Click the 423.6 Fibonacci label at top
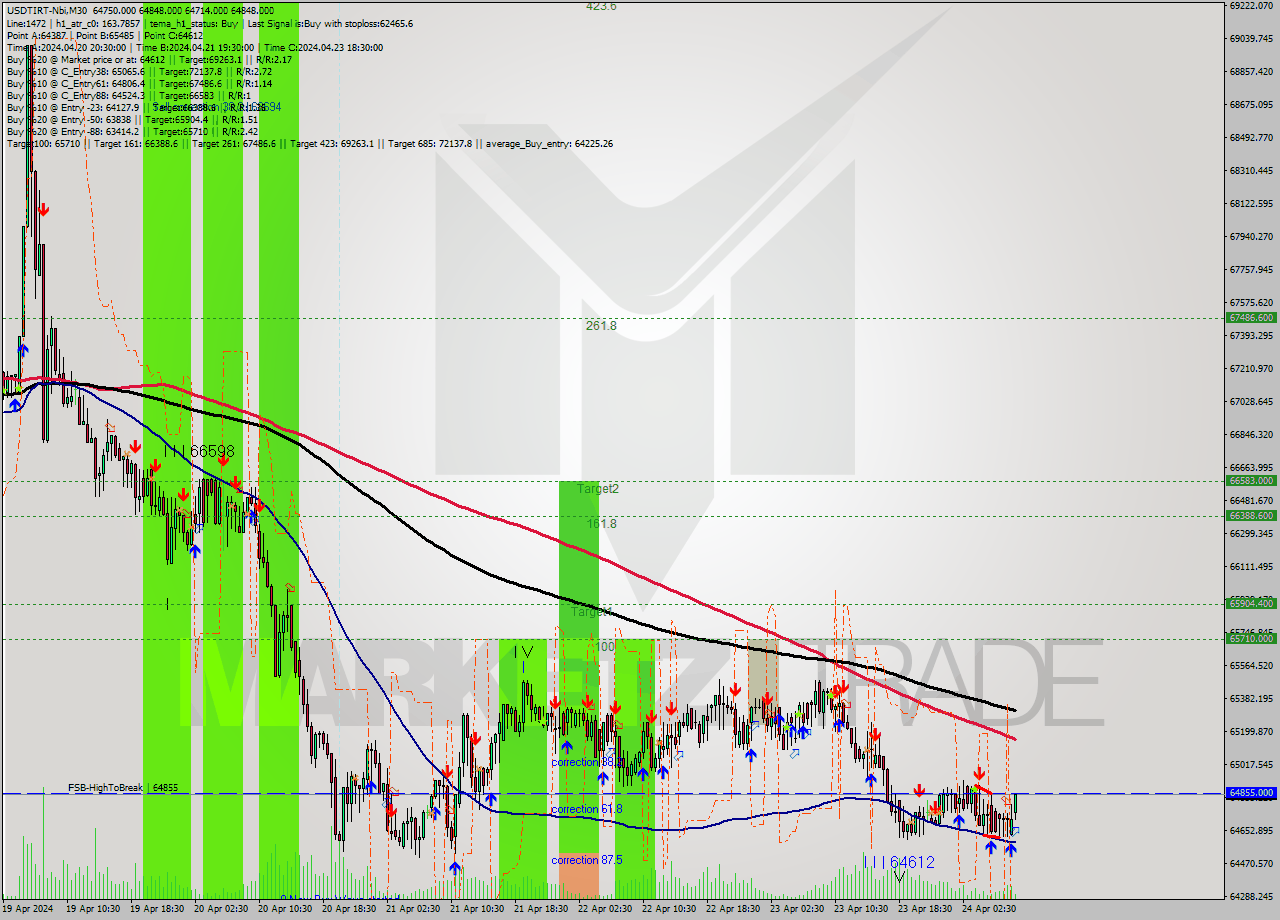This screenshot has width=1280, height=920. [x=601, y=6]
